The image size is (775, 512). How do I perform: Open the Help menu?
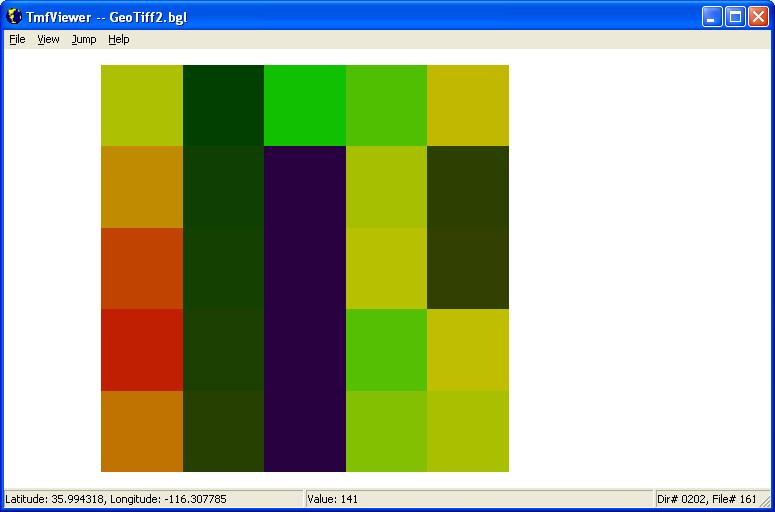coord(119,40)
